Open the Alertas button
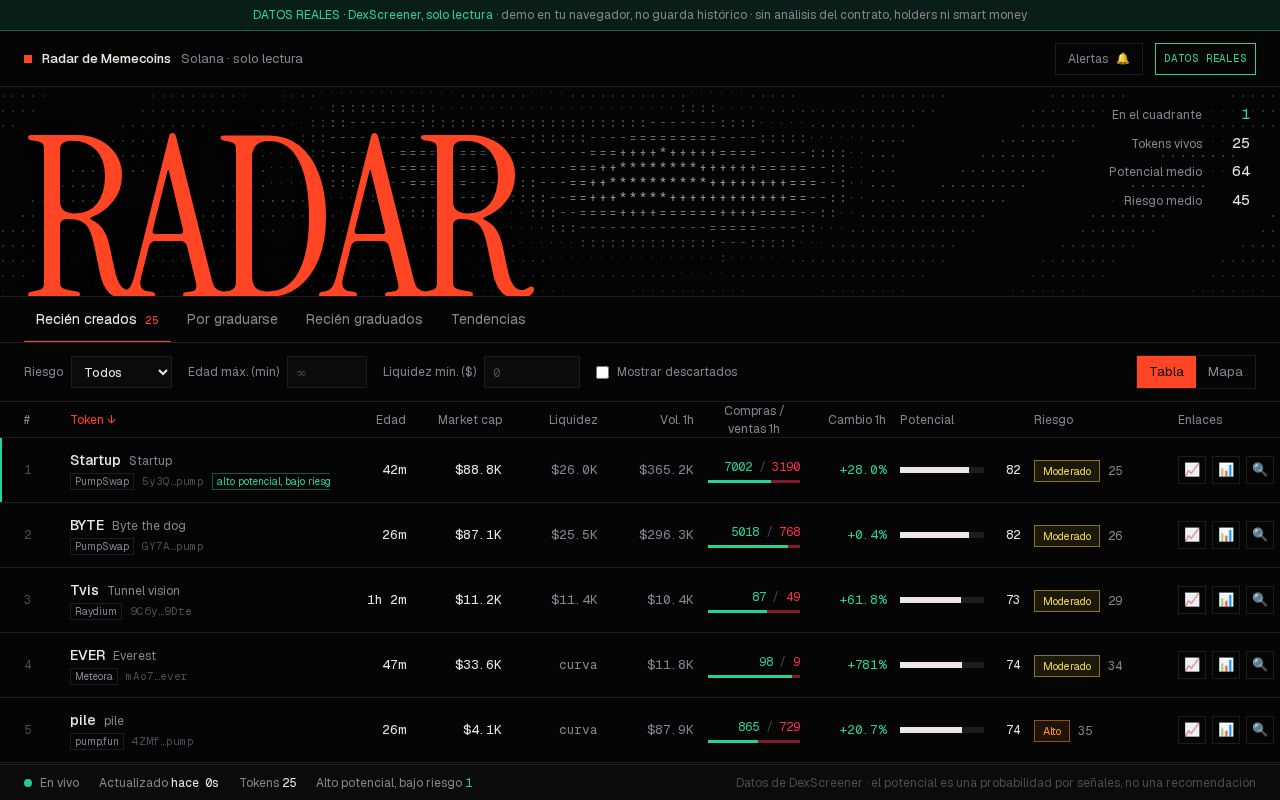The width and height of the screenshot is (1280, 800). [1098, 59]
